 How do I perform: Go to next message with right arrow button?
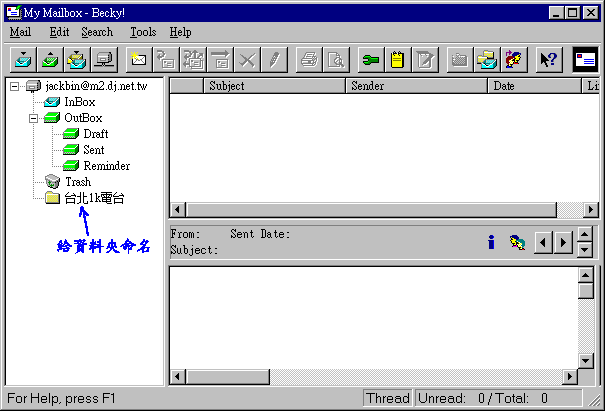[x=563, y=242]
